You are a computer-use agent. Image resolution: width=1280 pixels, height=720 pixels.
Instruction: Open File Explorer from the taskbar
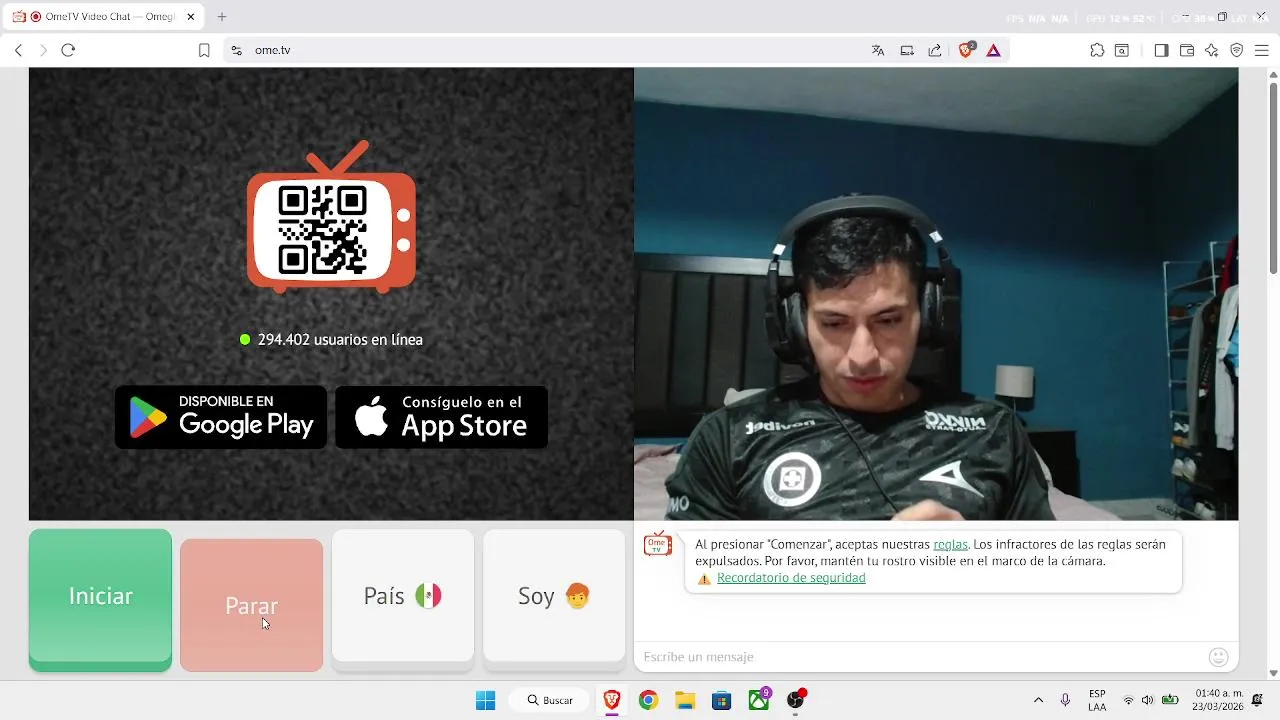[x=685, y=700]
